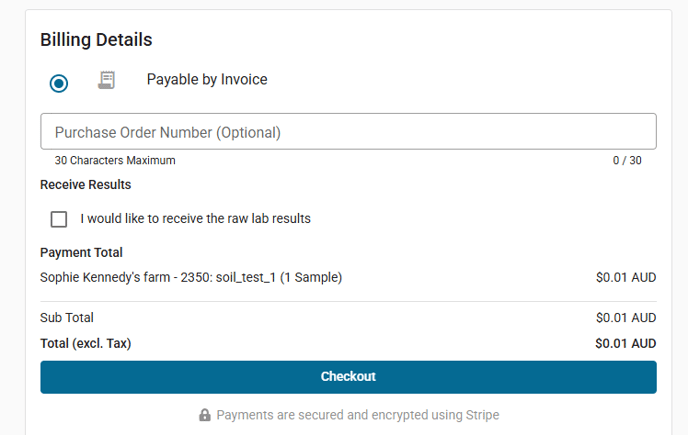Select the Sophie Kennedy's farm soil_test_1 line item

point(191,277)
